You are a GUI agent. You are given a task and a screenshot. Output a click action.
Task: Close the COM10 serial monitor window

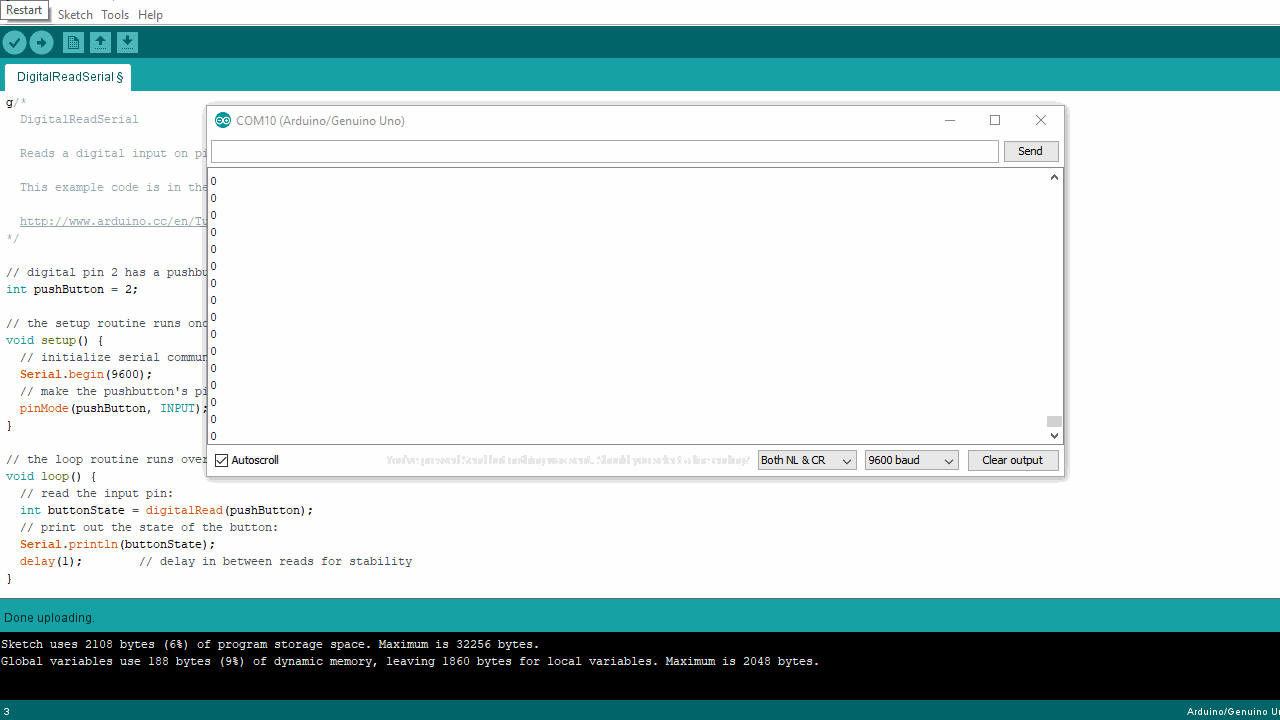click(1041, 121)
